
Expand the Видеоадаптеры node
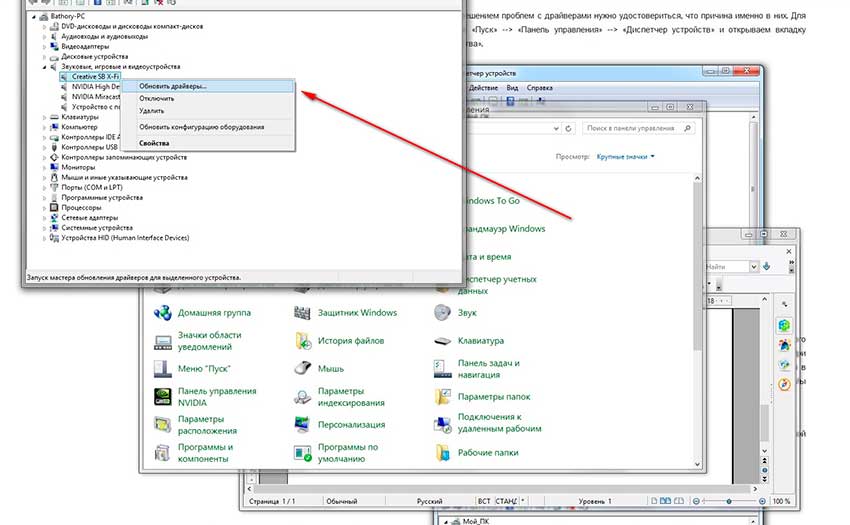point(44,46)
